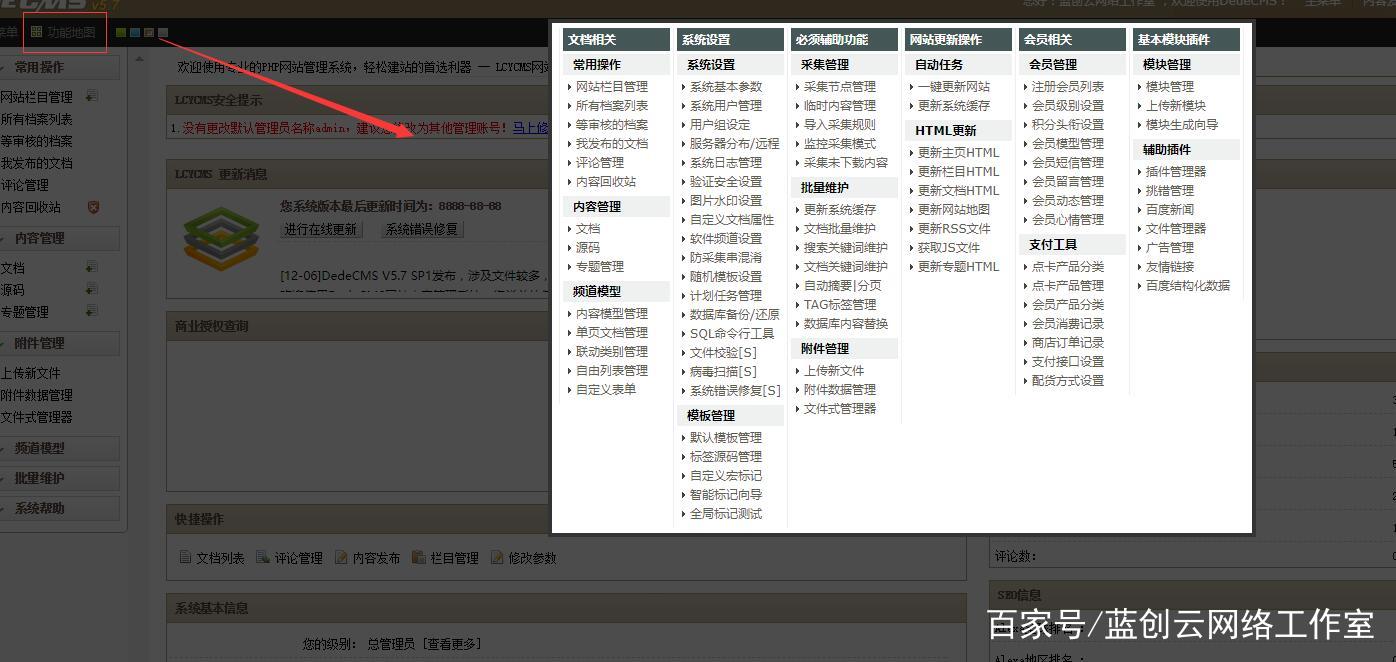Open 文档批量维护 in the function map
Image resolution: width=1396 pixels, height=662 pixels.
(x=839, y=229)
